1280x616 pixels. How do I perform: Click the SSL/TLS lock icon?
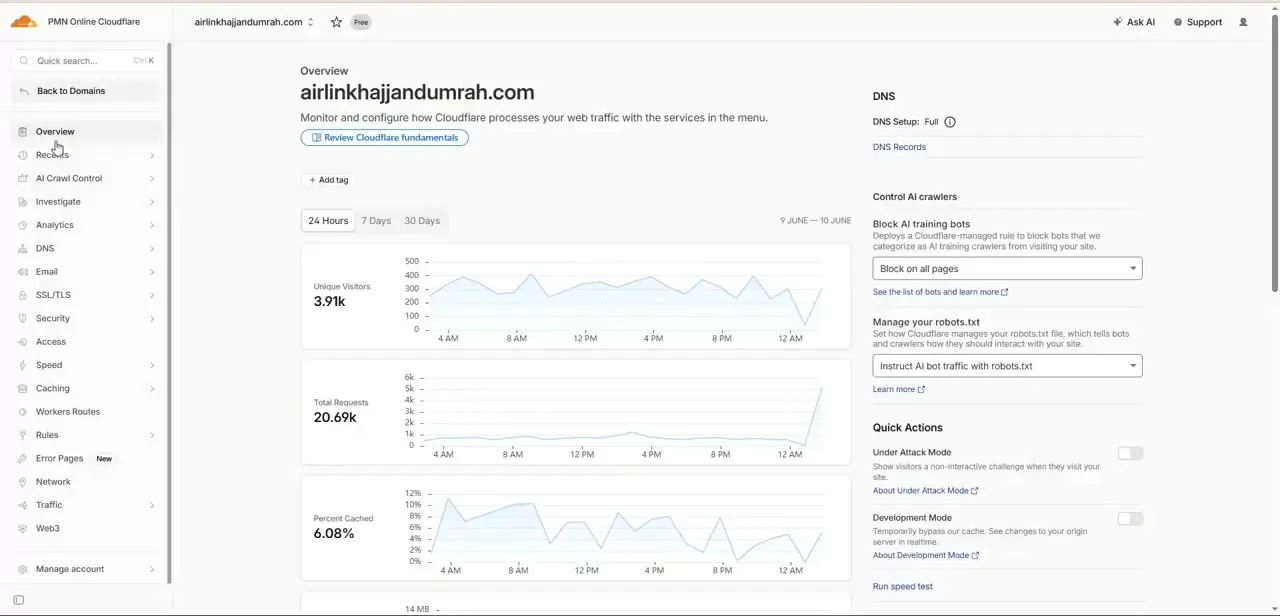tap(22, 295)
